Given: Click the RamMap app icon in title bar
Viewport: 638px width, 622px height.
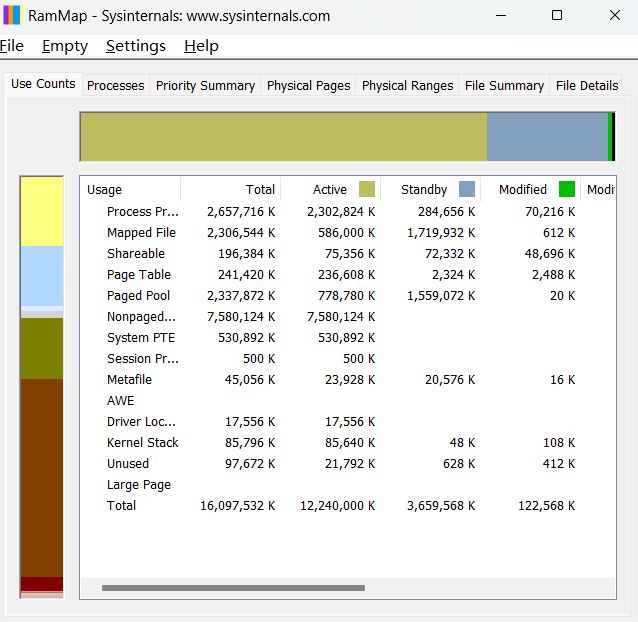Looking at the screenshot, I should pos(12,15).
